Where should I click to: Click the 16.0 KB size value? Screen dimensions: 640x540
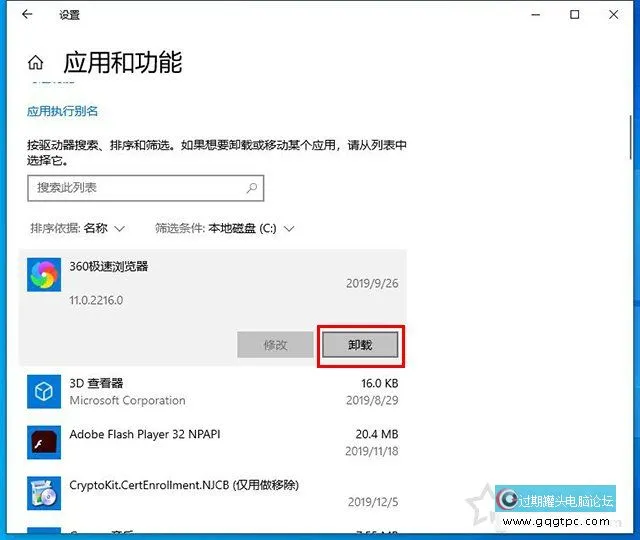(x=380, y=383)
